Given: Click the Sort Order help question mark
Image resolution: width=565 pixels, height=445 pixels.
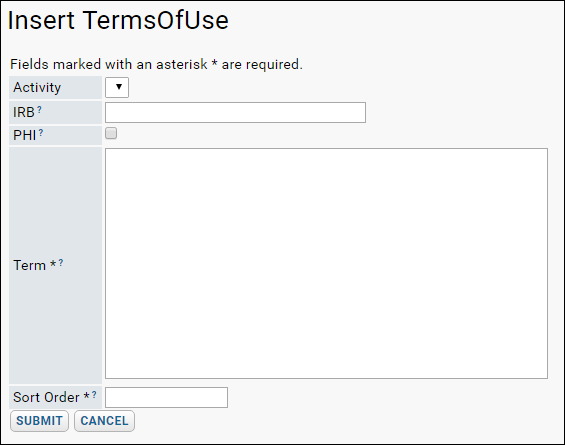Looking at the screenshot, I should pyautogui.click(x=94, y=395).
